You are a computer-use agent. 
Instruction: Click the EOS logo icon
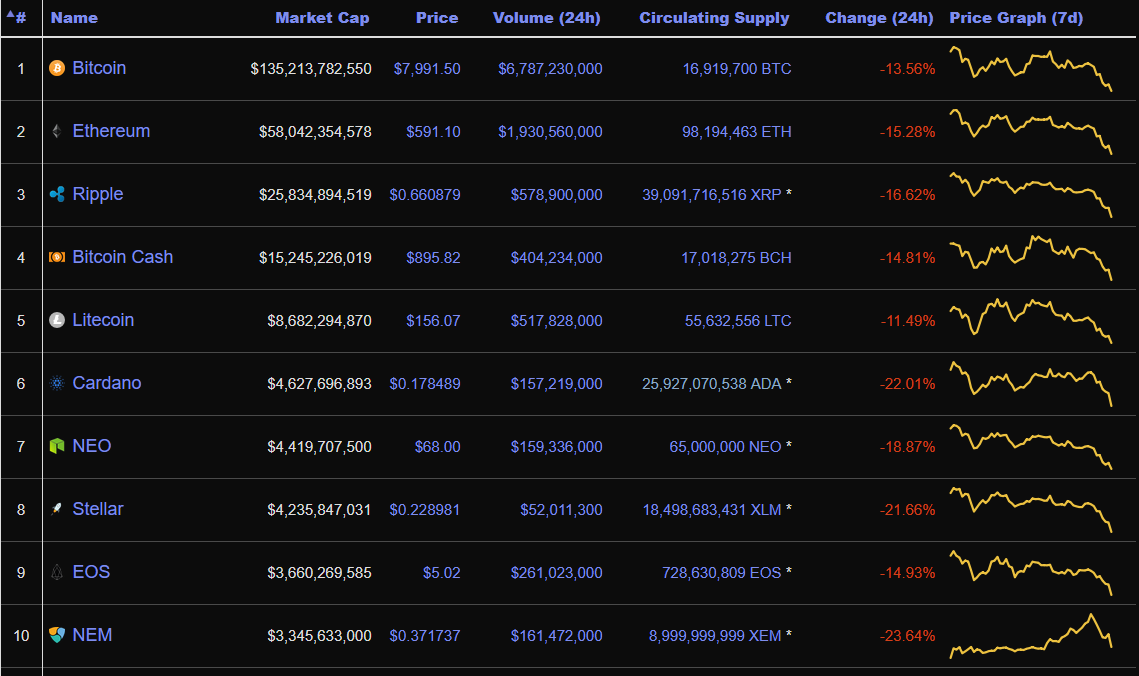[x=57, y=572]
